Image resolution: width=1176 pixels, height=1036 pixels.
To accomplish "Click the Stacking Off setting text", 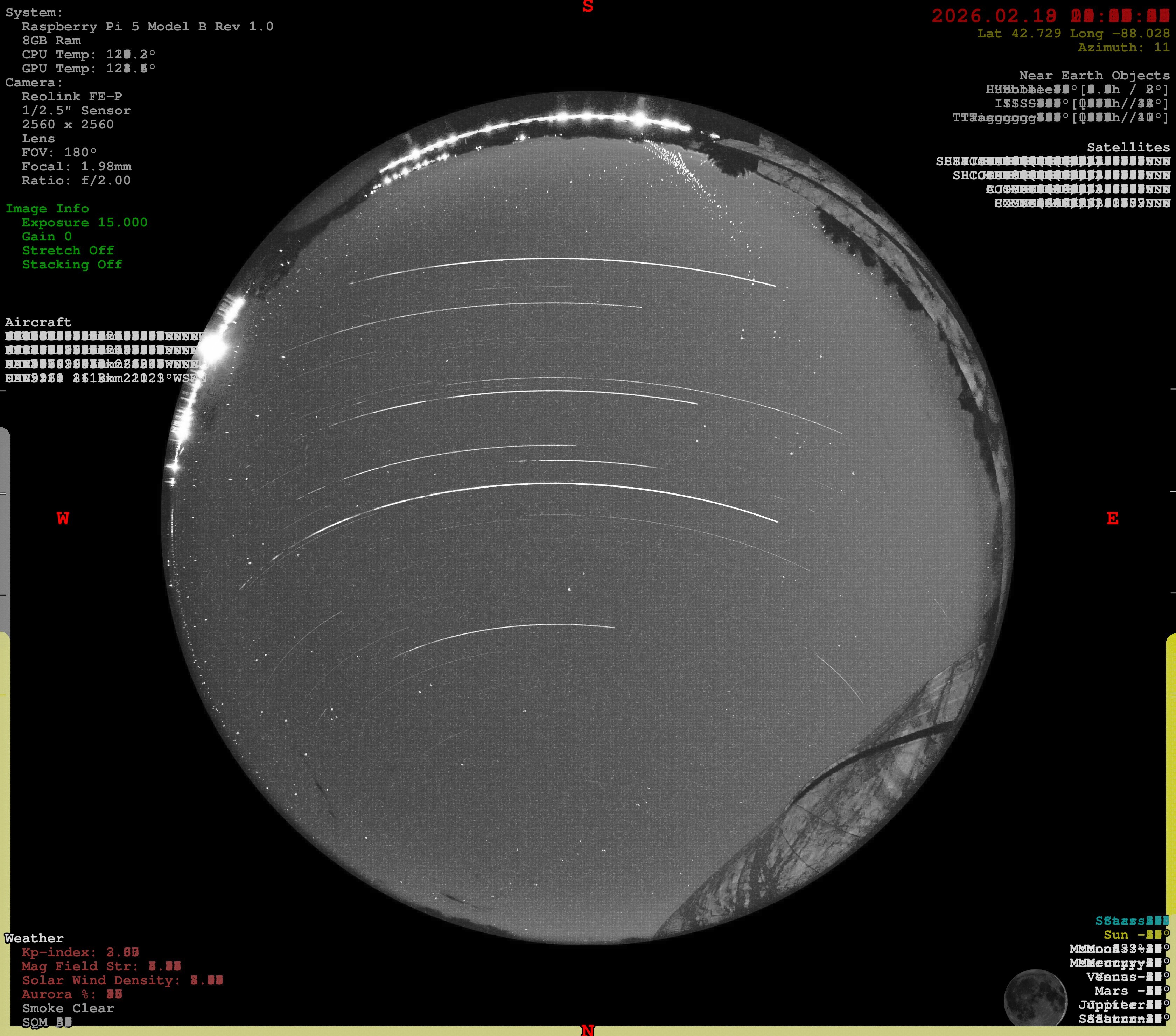I will [72, 265].
